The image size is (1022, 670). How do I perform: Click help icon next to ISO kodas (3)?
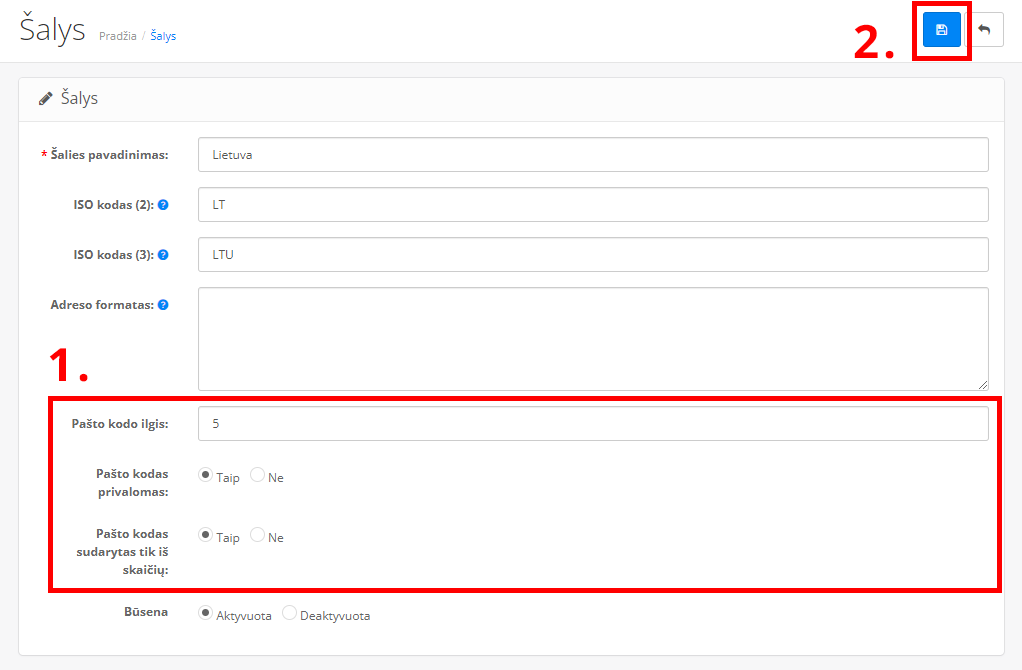click(x=163, y=254)
